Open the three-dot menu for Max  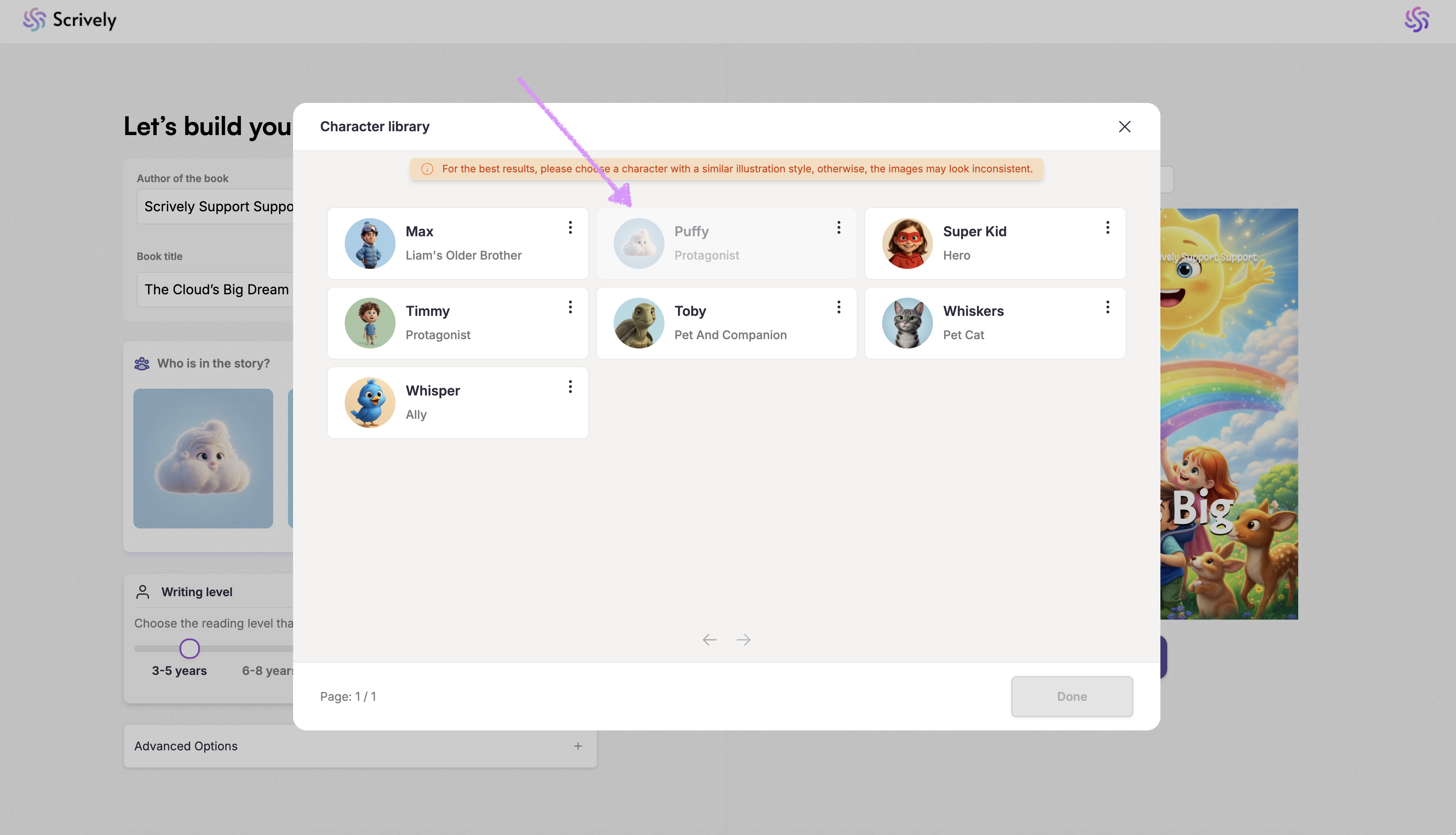tap(570, 228)
